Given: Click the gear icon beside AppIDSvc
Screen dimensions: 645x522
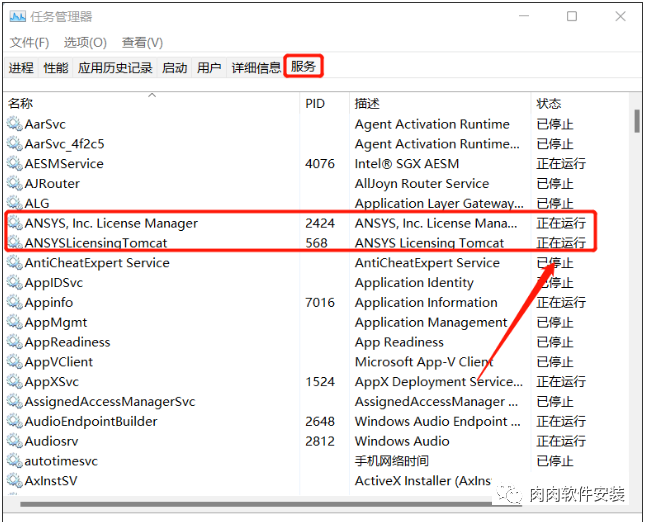Looking at the screenshot, I should [14, 282].
